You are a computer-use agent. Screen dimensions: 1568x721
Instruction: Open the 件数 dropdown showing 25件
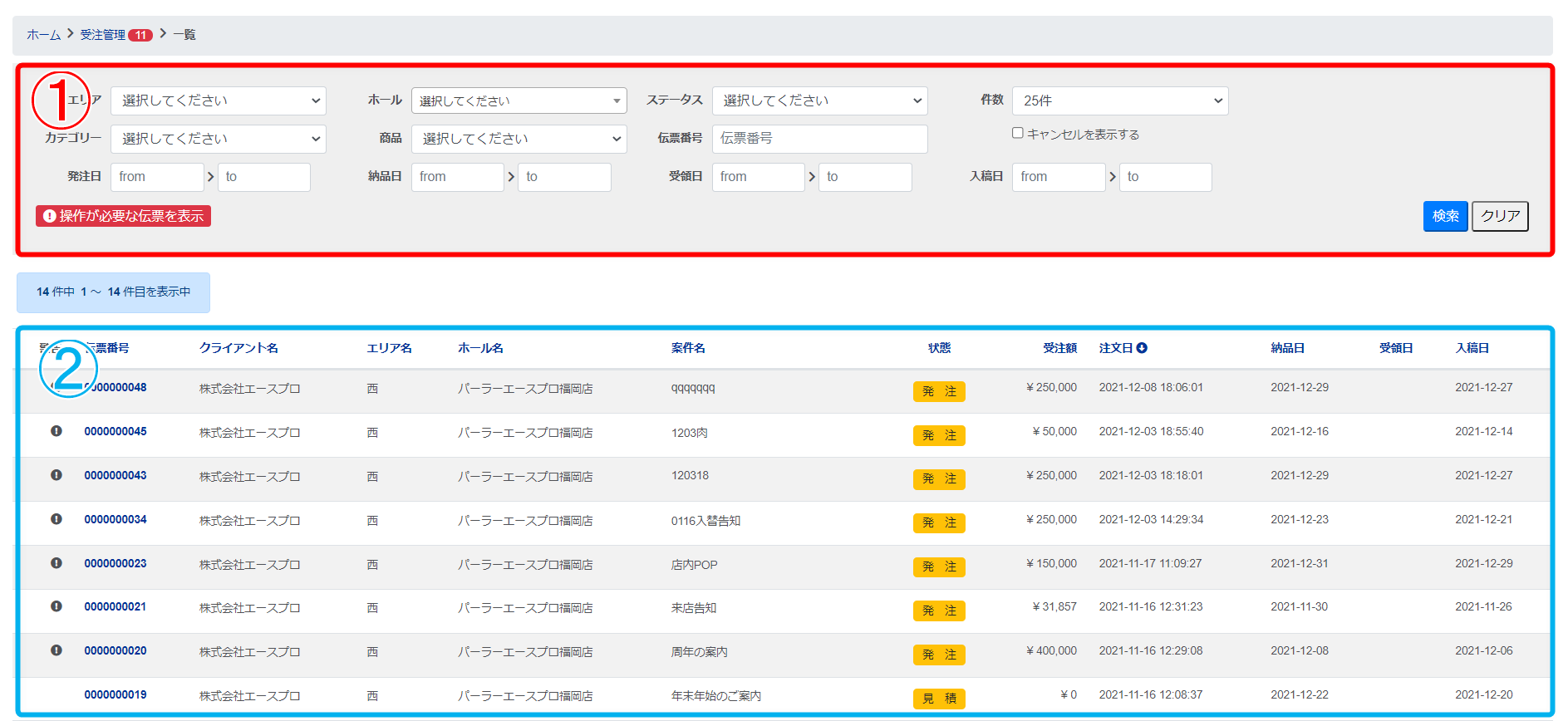[x=1119, y=101]
